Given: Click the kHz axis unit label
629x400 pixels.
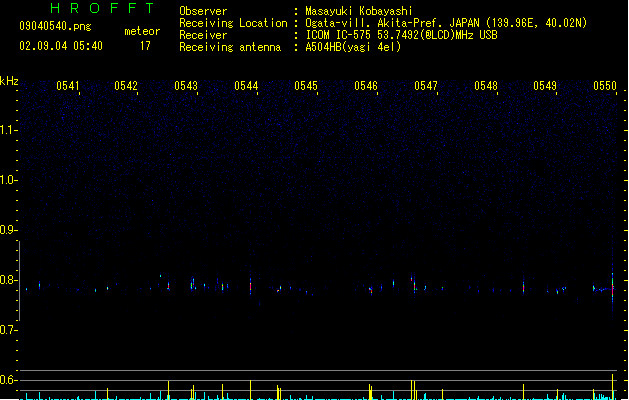Looking at the screenshot, I should tap(9, 81).
